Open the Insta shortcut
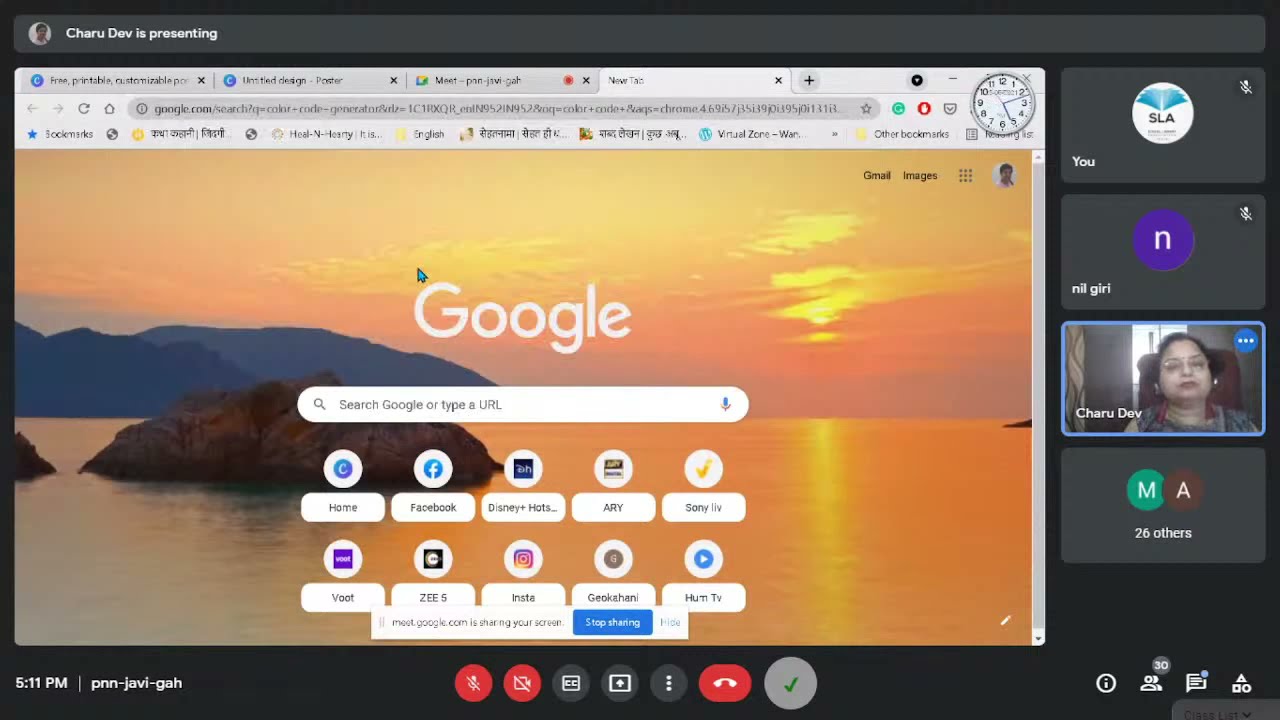This screenshot has width=1280, height=720. point(523,576)
